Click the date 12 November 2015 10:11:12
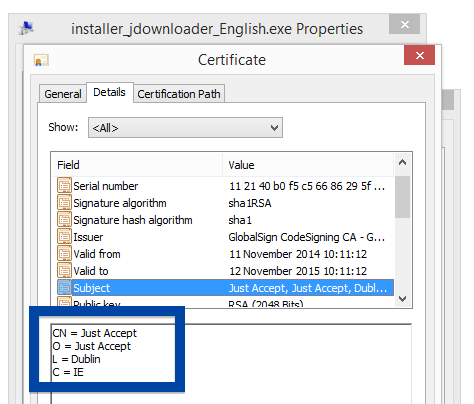This screenshot has width=474, height=404. (x=298, y=271)
